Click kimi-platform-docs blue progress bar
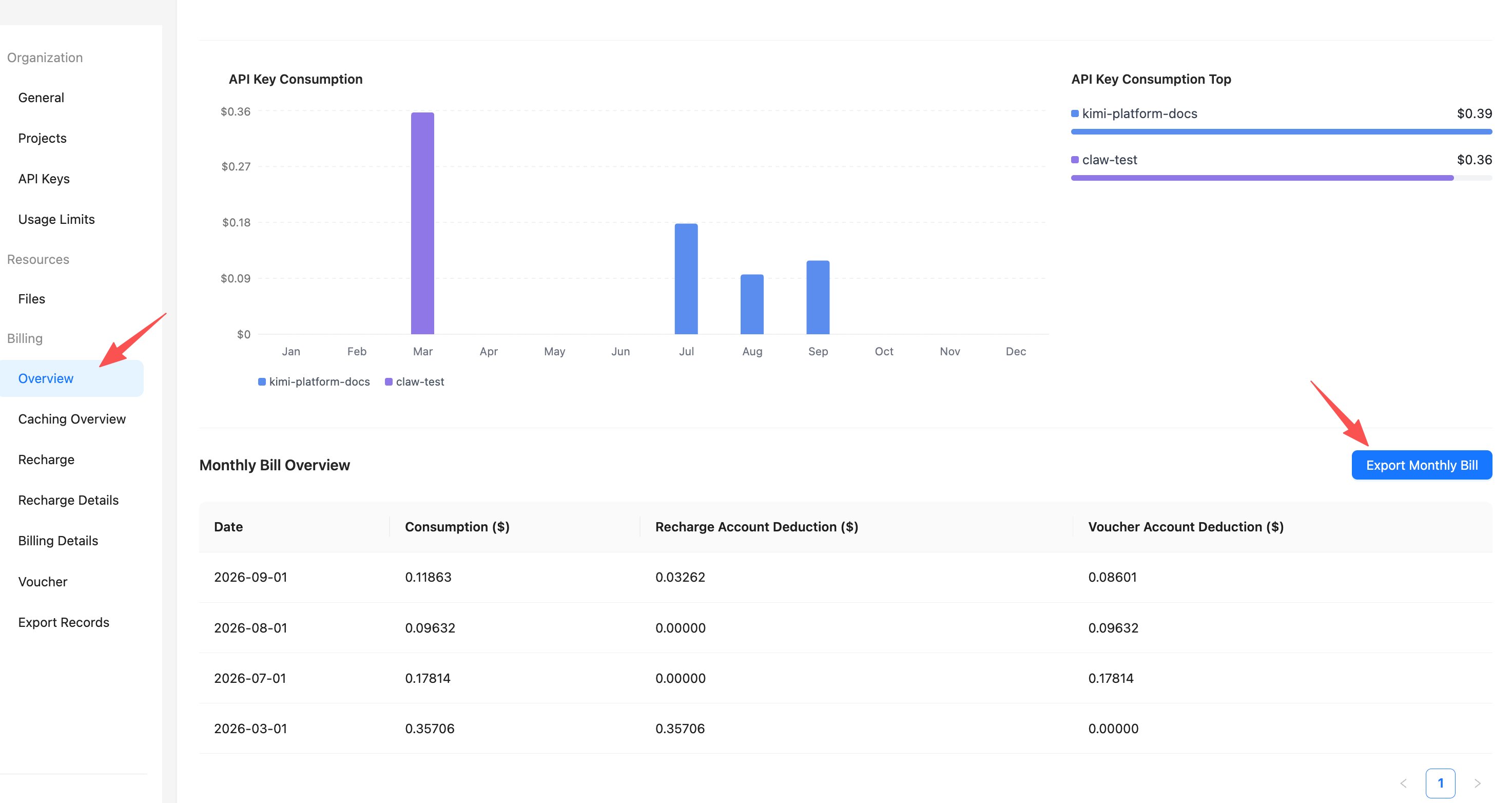1512x803 pixels. coord(1282,132)
